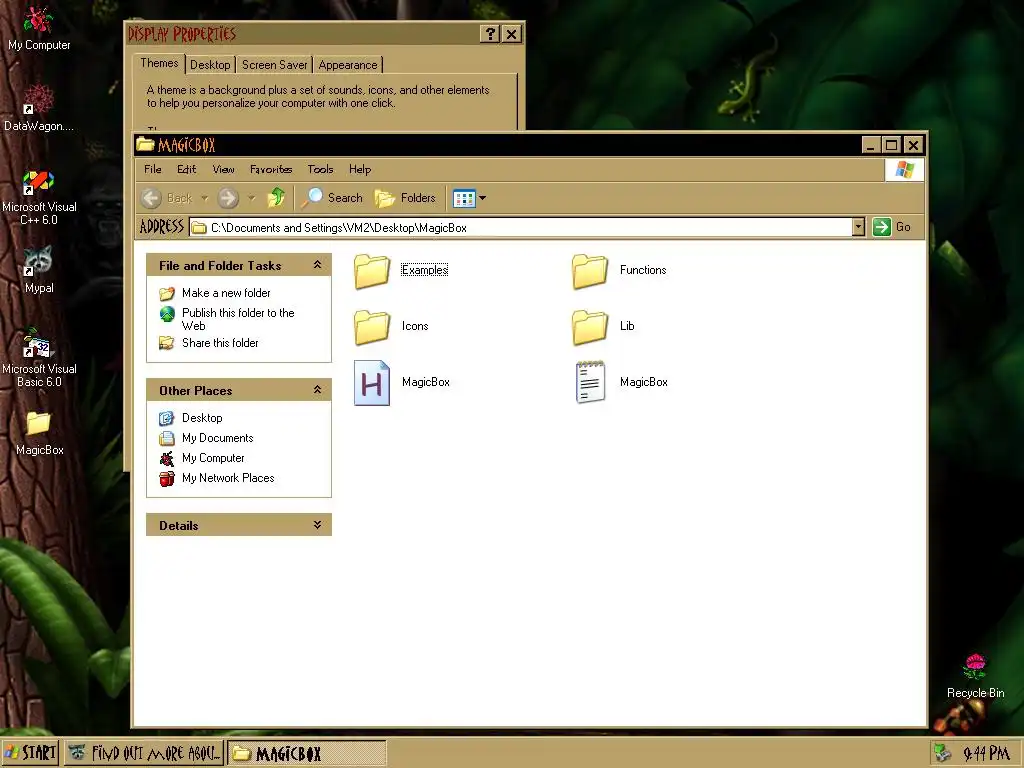
Task: Click the address path field
Action: pyautogui.click(x=520, y=227)
